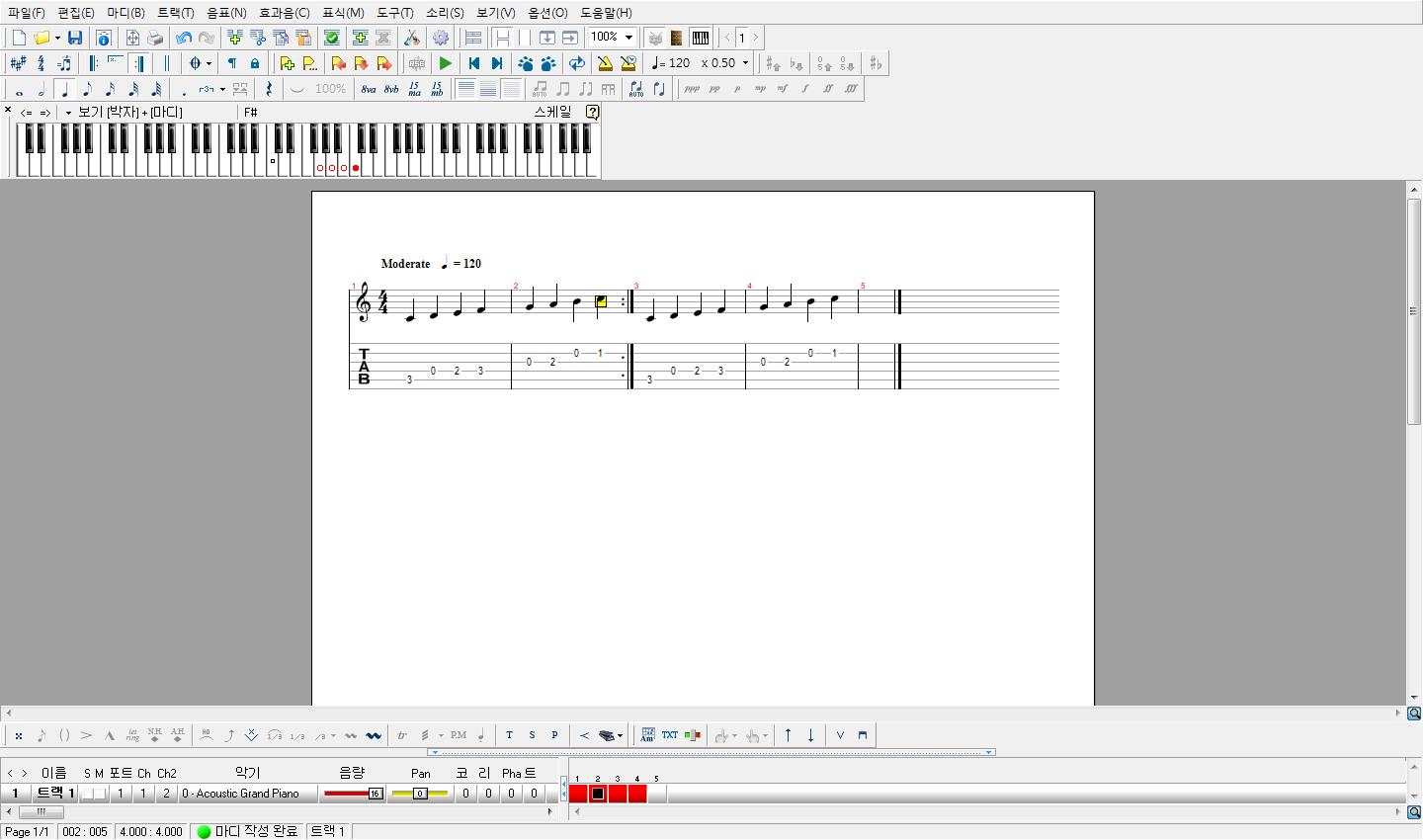Viewport: 1423px width, 840px height.
Task: Click the coda symbol icon
Action: (x=196, y=63)
